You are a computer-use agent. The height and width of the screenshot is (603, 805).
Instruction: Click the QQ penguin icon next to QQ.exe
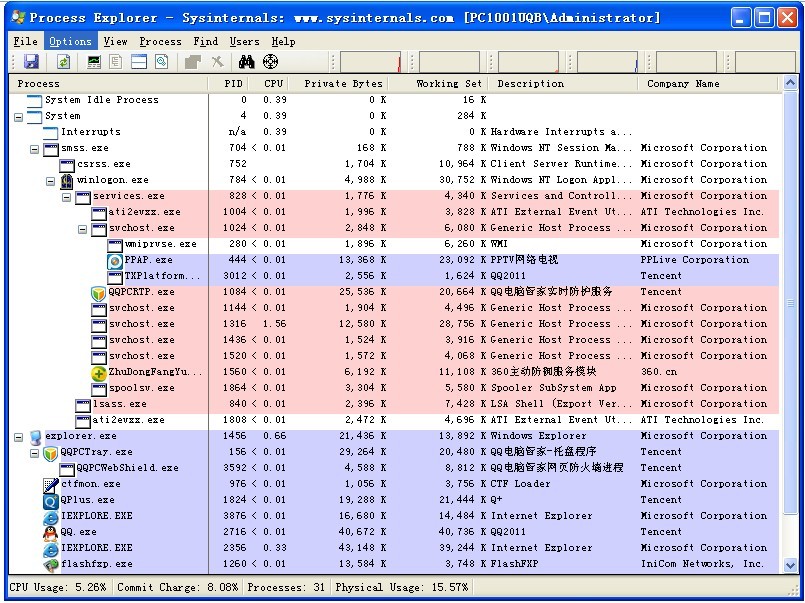tap(51, 532)
